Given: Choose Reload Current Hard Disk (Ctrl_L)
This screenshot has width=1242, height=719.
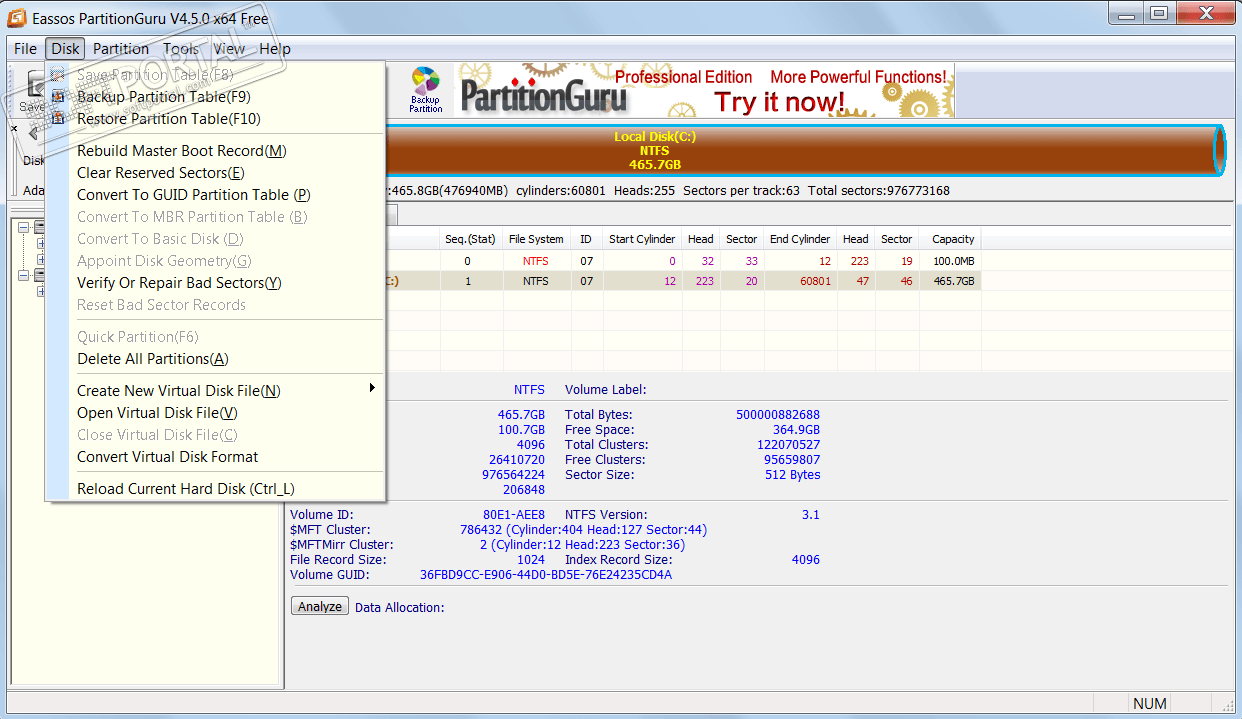Looking at the screenshot, I should (x=215, y=489).
